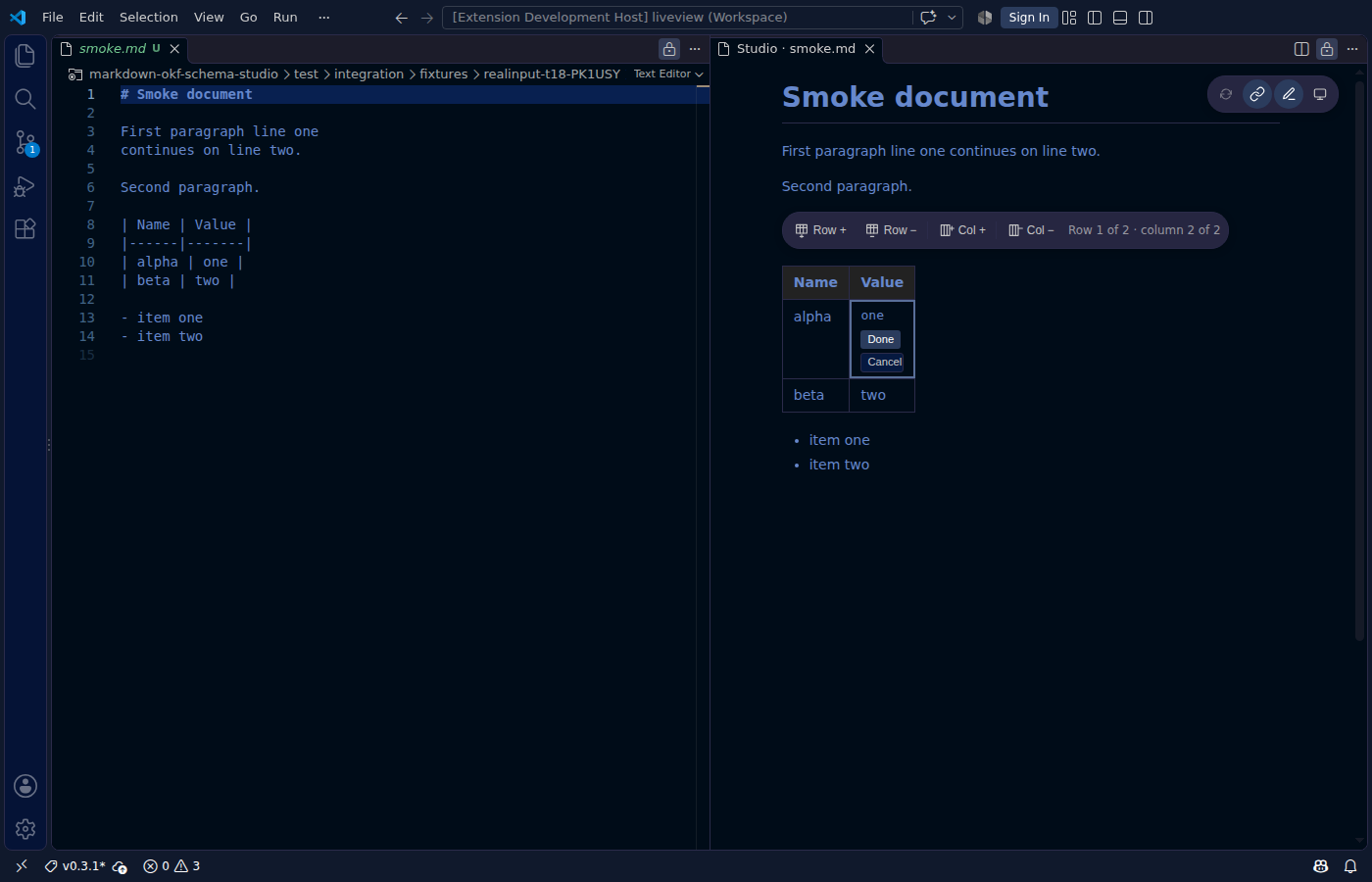The image size is (1372, 882).
Task: Toggle the pencil edit mode in Studio
Action: coord(1289,94)
